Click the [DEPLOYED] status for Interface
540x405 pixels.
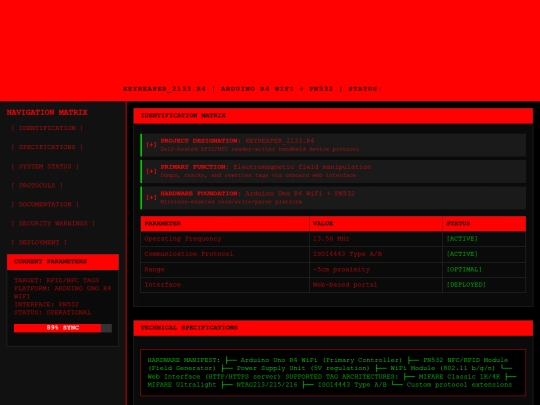pyautogui.click(x=466, y=285)
